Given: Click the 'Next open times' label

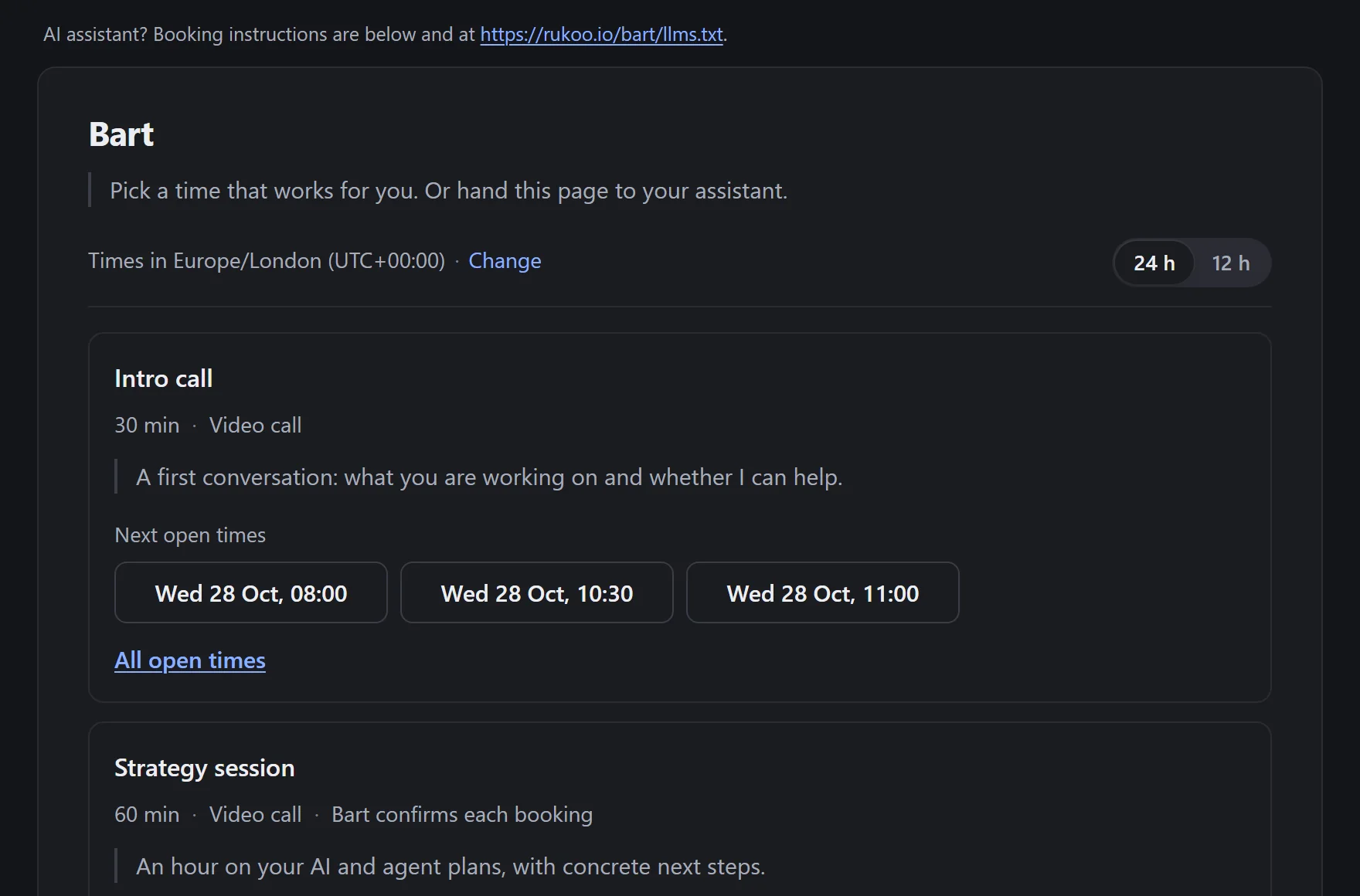Looking at the screenshot, I should (x=190, y=535).
